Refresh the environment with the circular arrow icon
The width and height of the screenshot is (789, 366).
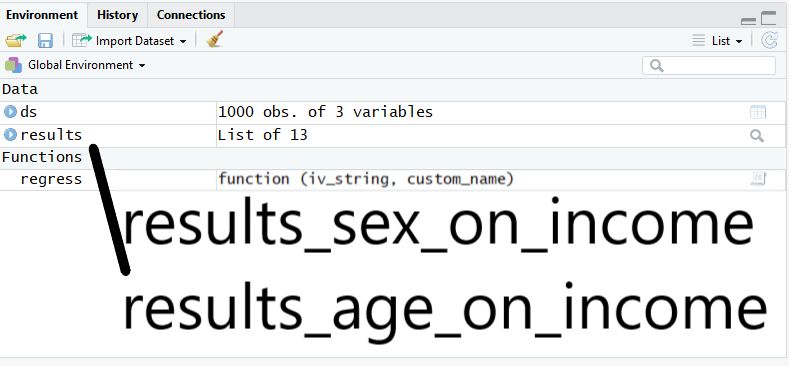[769, 40]
